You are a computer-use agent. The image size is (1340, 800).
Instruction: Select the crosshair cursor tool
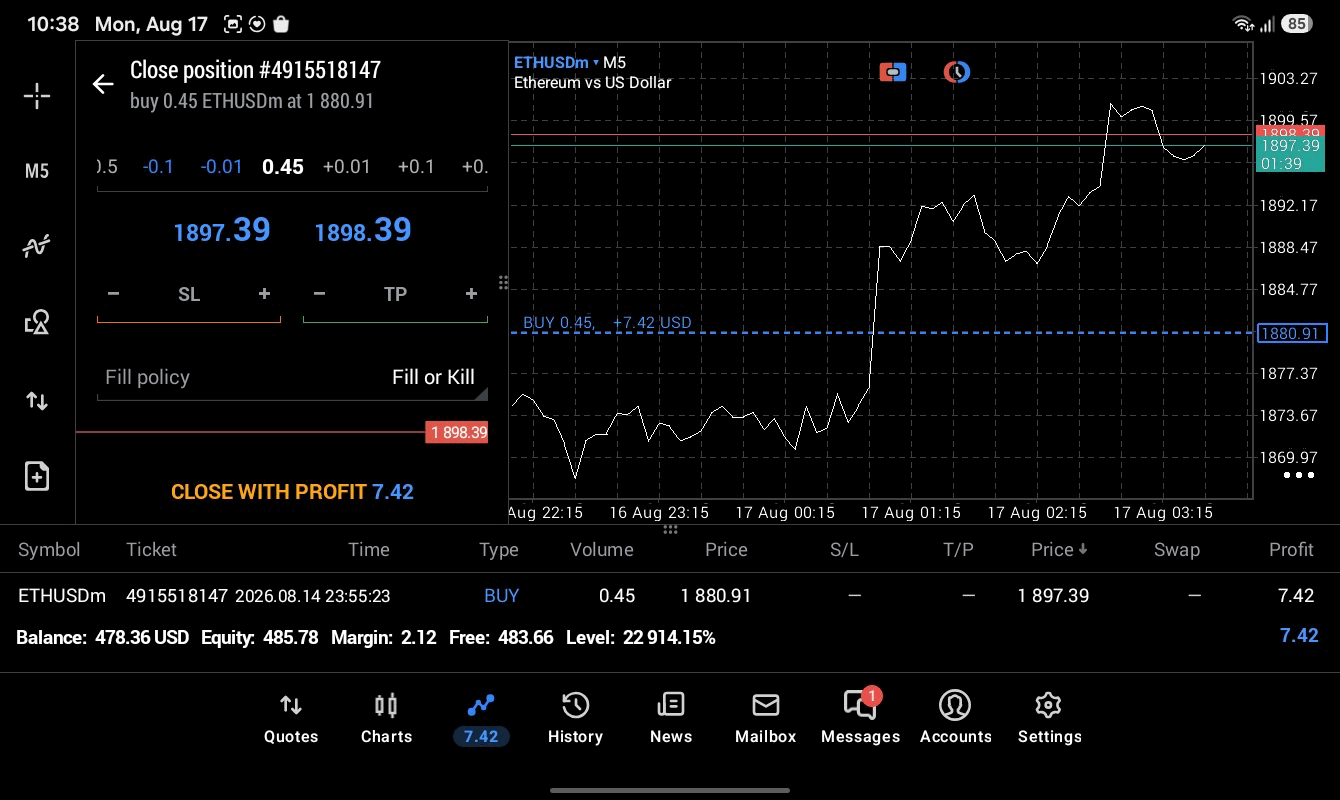(37, 96)
